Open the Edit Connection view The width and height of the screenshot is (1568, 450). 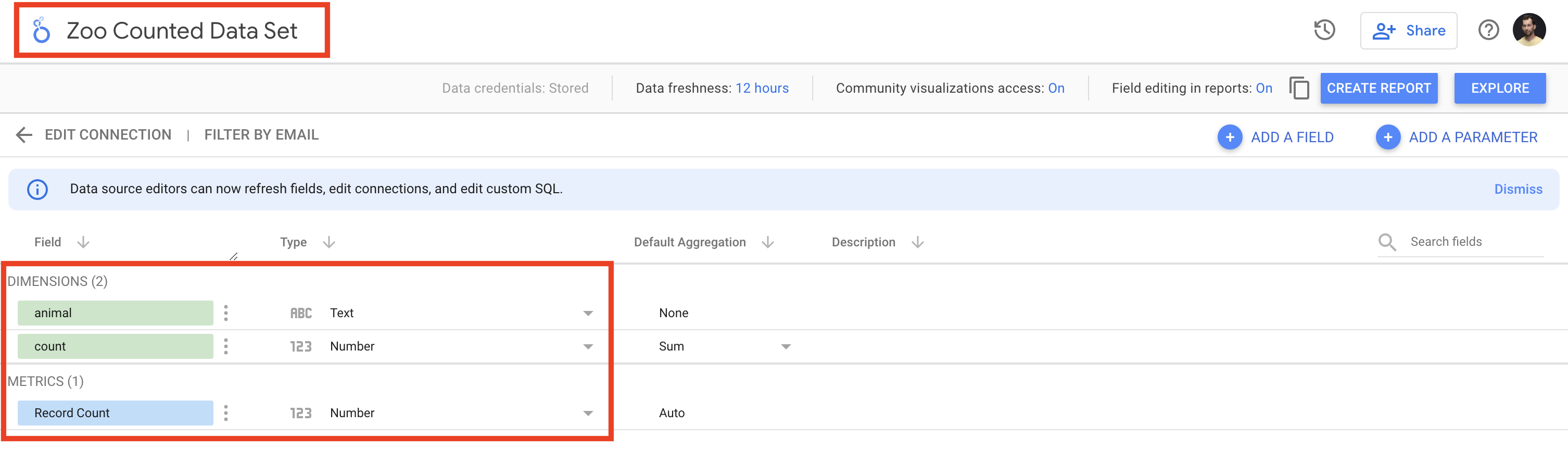[108, 134]
